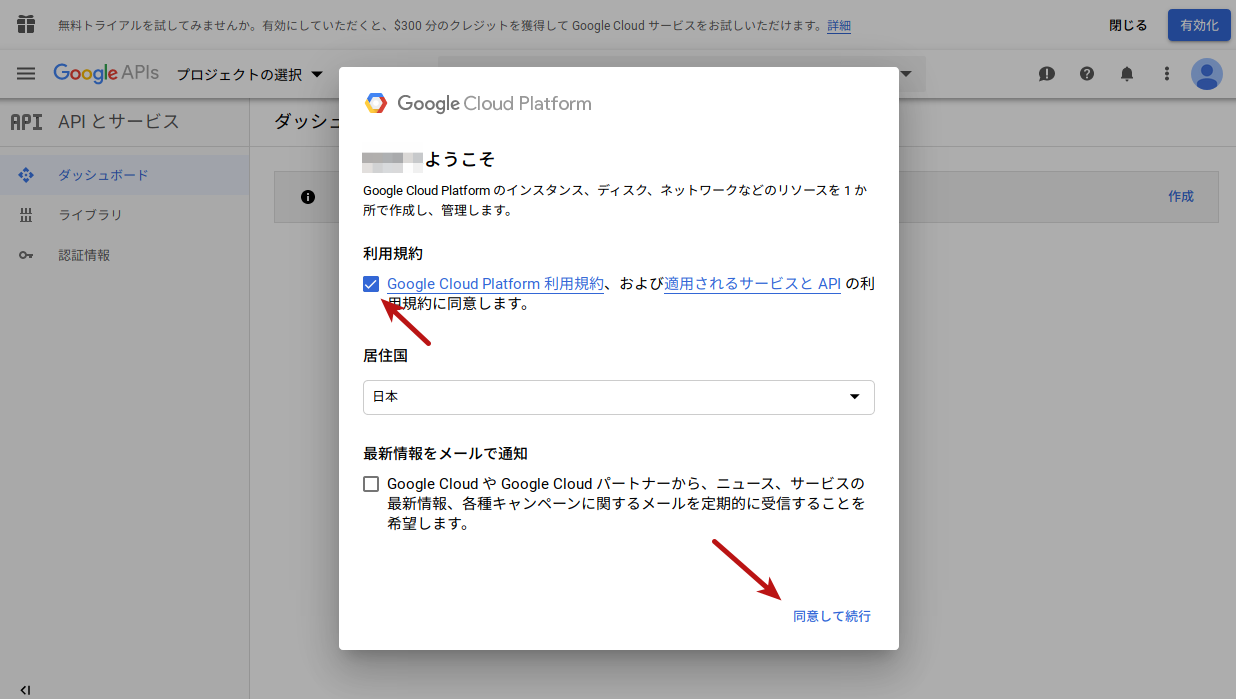Image resolution: width=1236 pixels, height=699 pixels.
Task: Go to 認証情報 in the sidebar
Action: pos(84,255)
